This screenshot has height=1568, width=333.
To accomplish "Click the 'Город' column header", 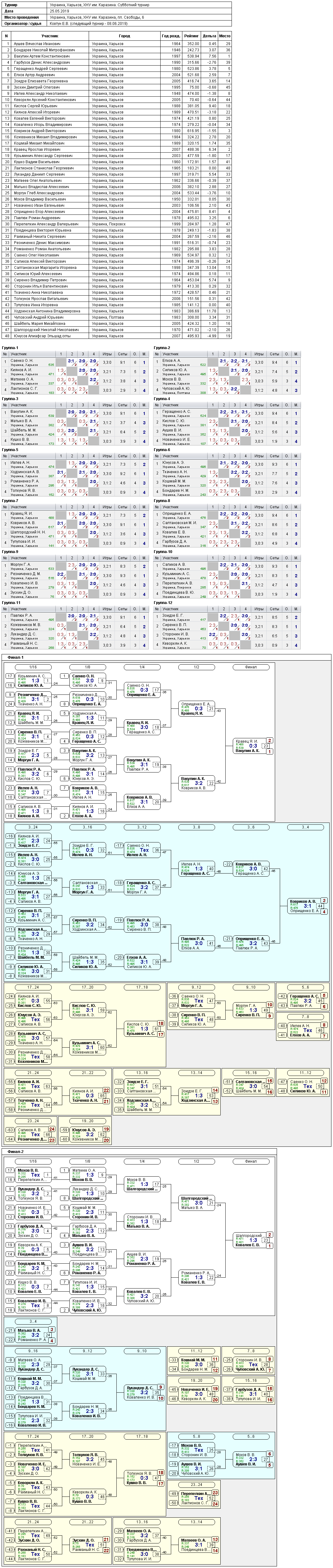I will [x=124, y=36].
